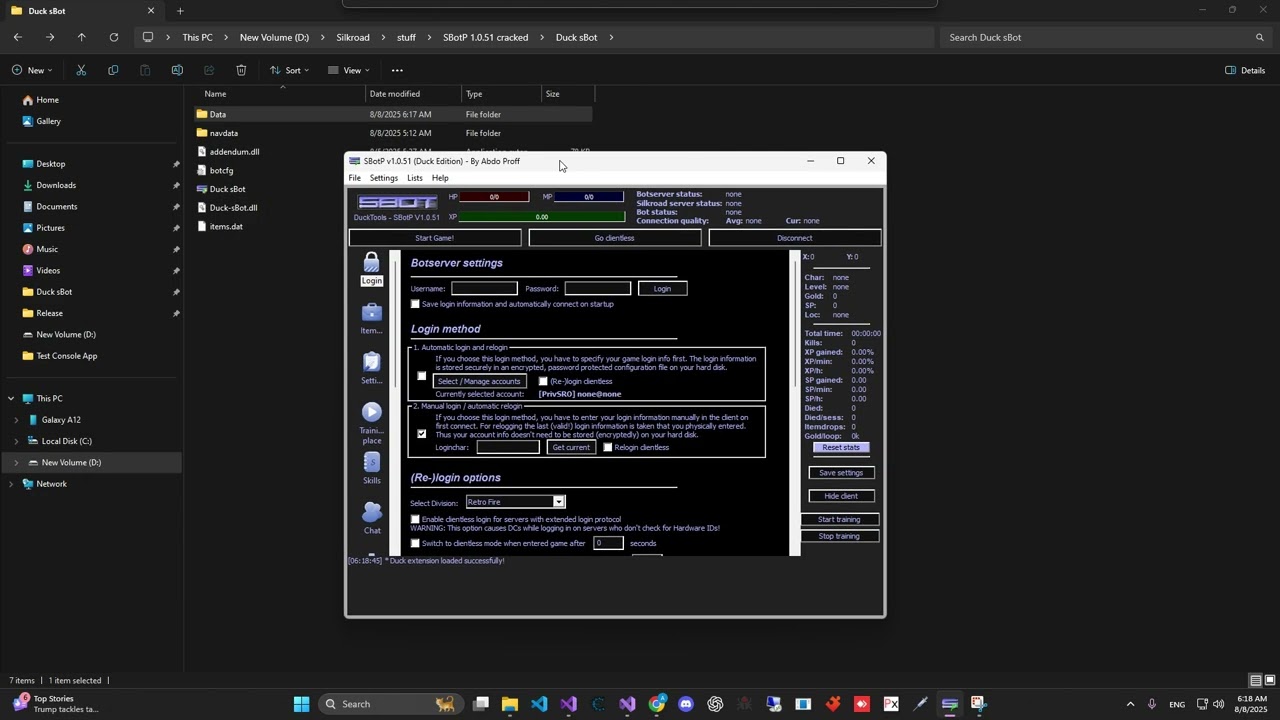The width and height of the screenshot is (1280, 720).
Task: Select Silkroad in the address breadcrumb
Action: 353,37
